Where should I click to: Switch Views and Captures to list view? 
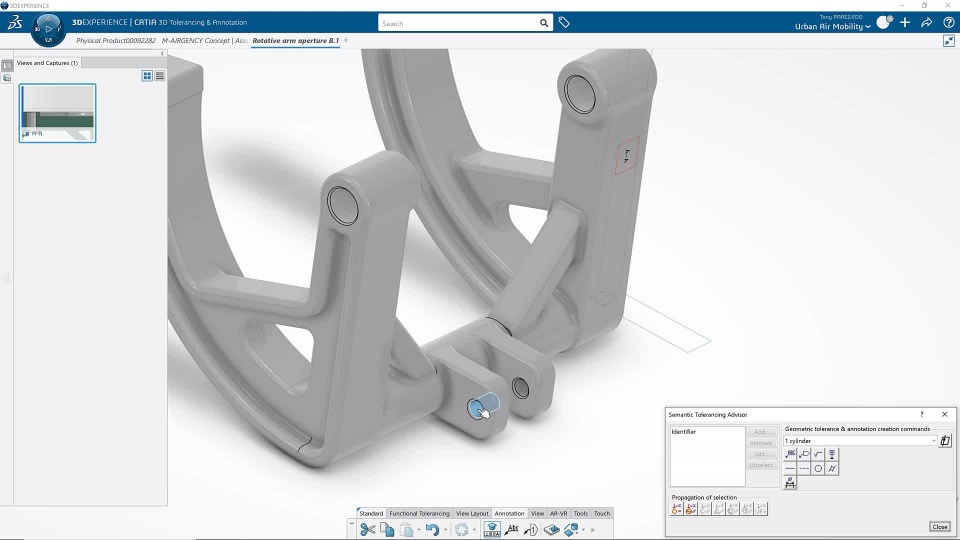pyautogui.click(x=160, y=75)
